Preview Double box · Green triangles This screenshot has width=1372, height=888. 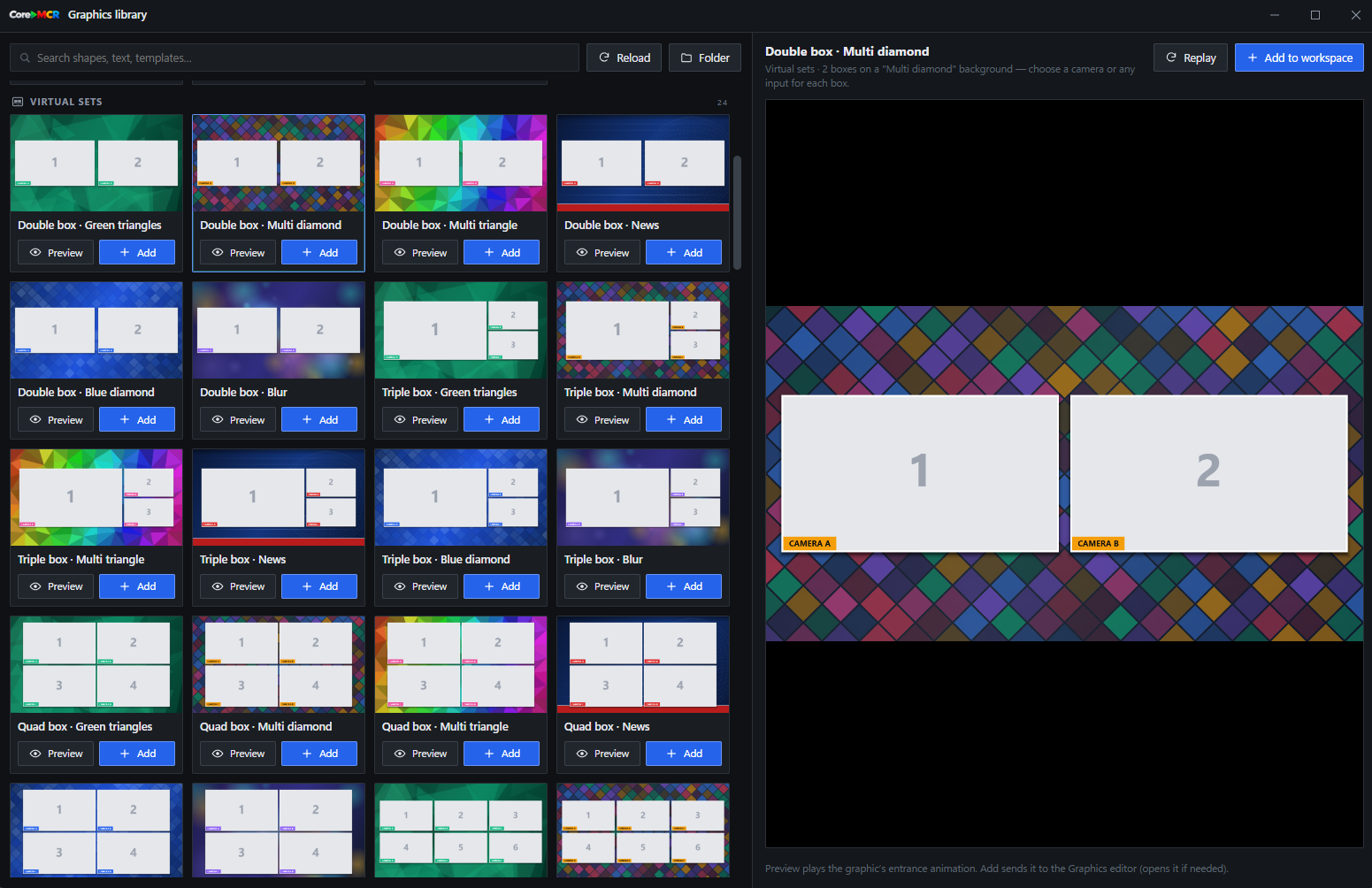click(x=56, y=253)
